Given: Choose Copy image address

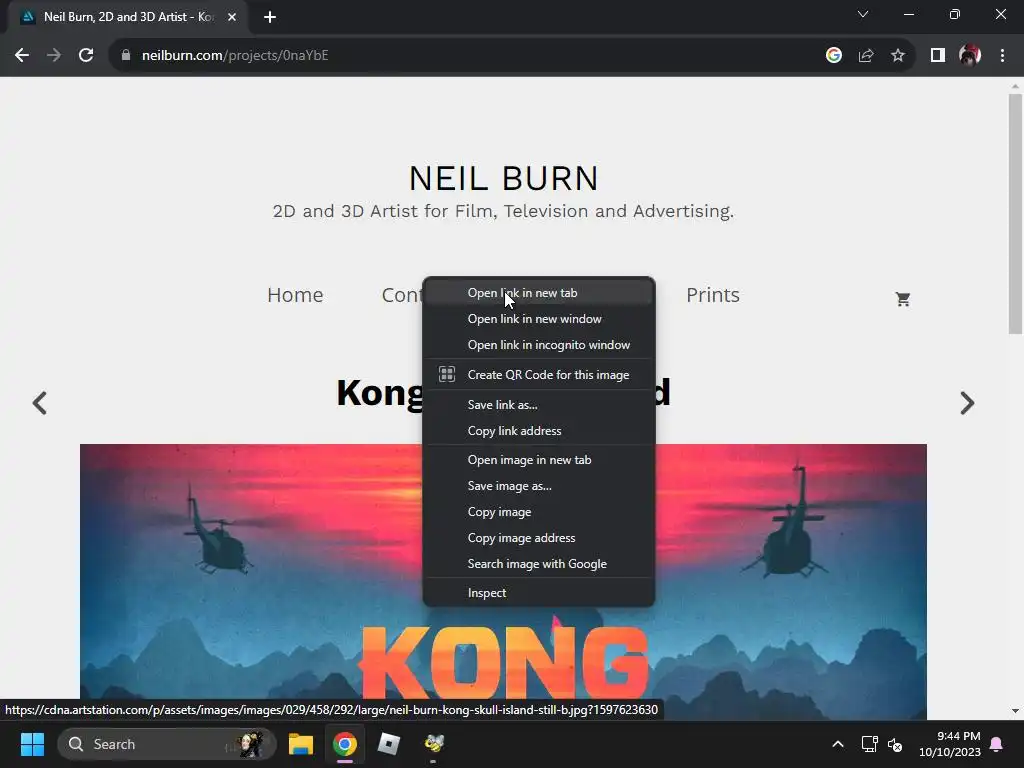Looking at the screenshot, I should click(539, 538).
